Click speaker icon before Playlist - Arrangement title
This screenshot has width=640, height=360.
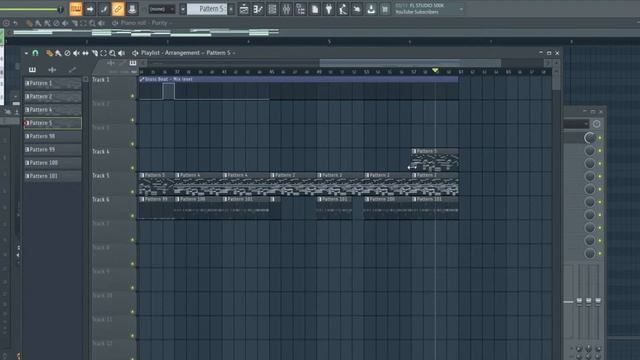pos(135,53)
